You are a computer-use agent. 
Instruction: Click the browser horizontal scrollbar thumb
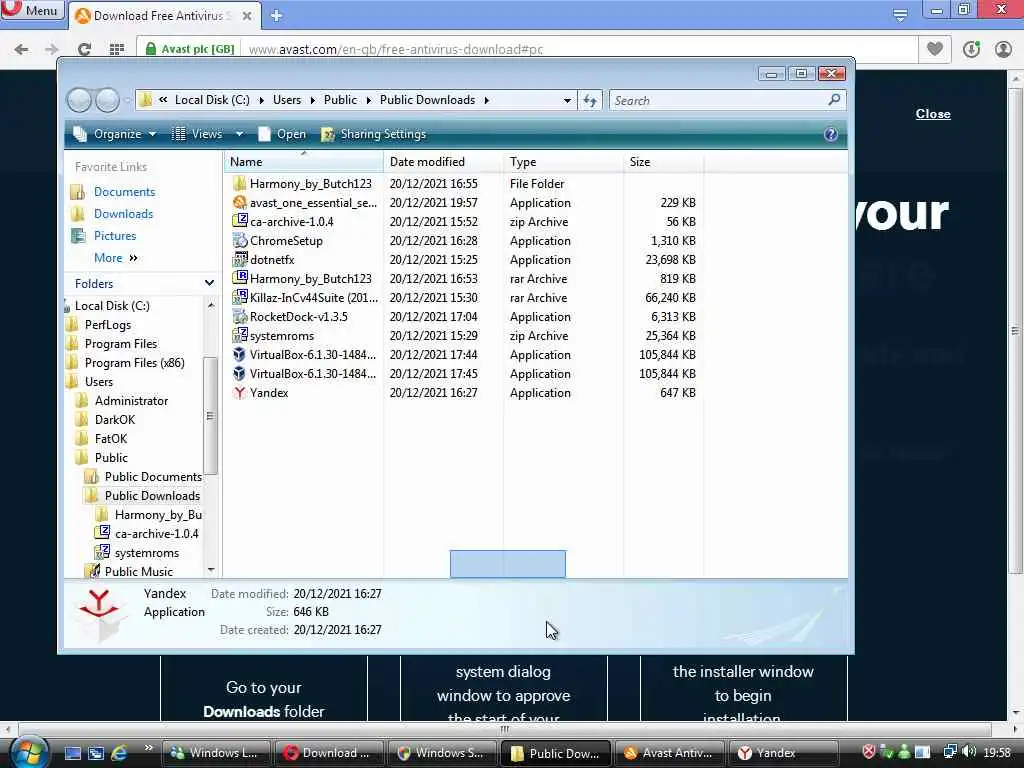[504, 729]
